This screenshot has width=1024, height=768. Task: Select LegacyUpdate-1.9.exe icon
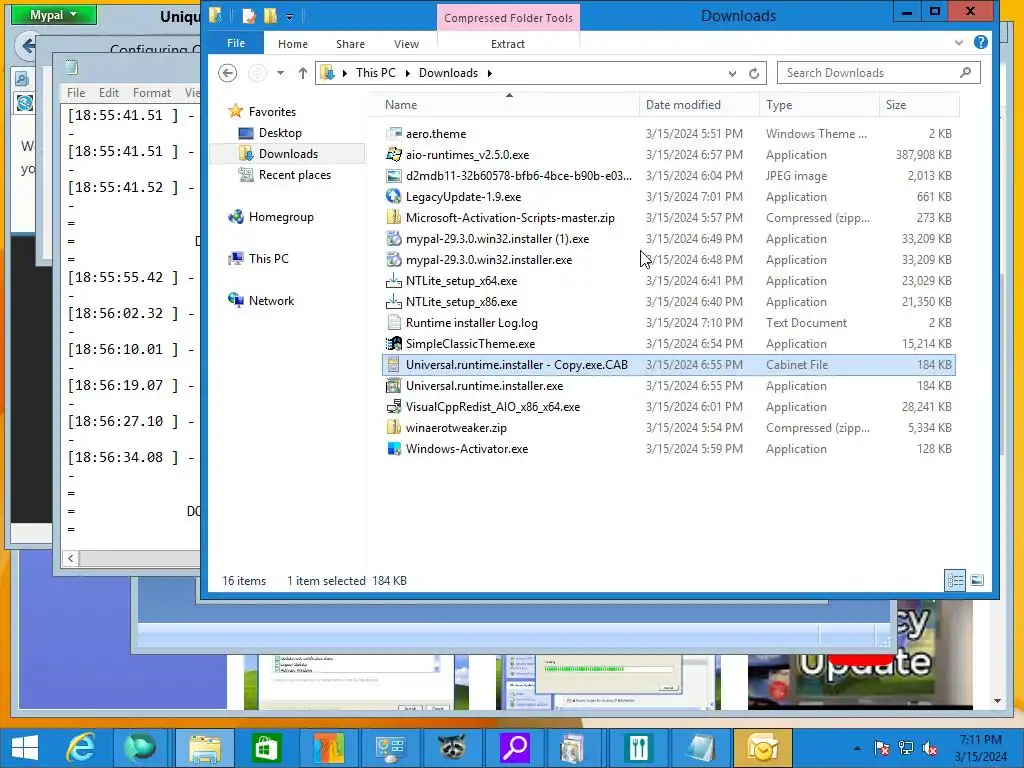point(394,197)
